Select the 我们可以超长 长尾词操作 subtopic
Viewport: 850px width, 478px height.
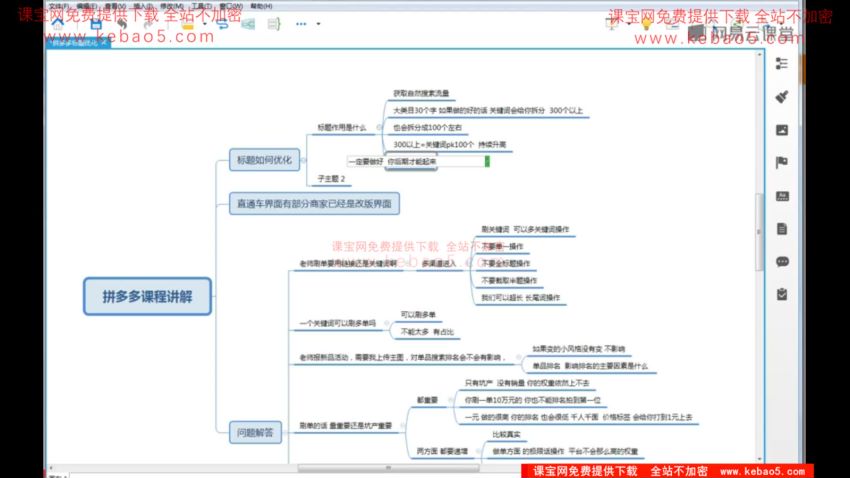tap(521, 298)
